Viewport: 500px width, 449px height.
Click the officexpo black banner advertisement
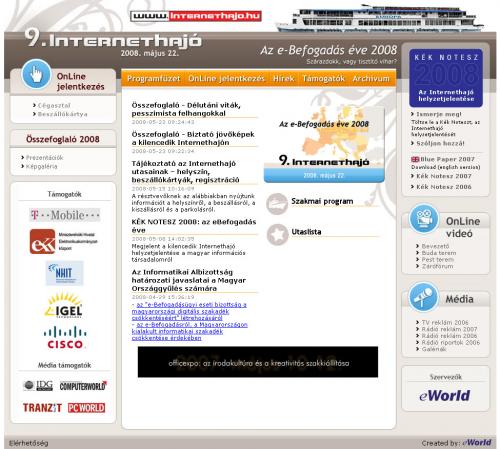point(258,362)
